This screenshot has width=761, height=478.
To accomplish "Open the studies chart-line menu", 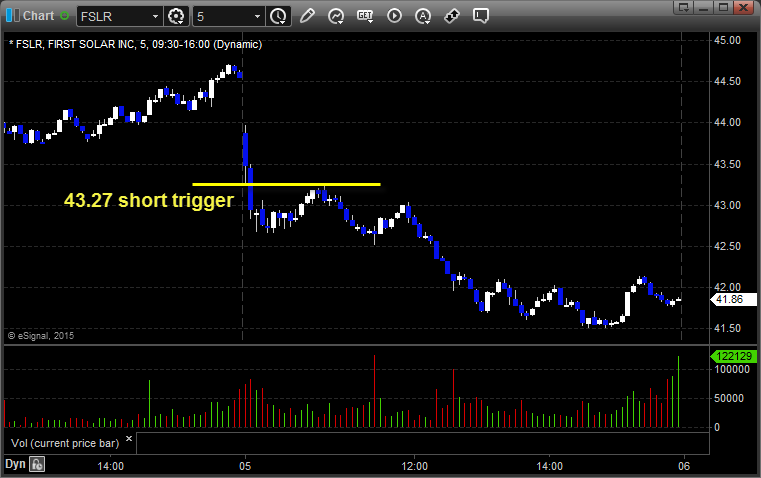I will pos(335,16).
